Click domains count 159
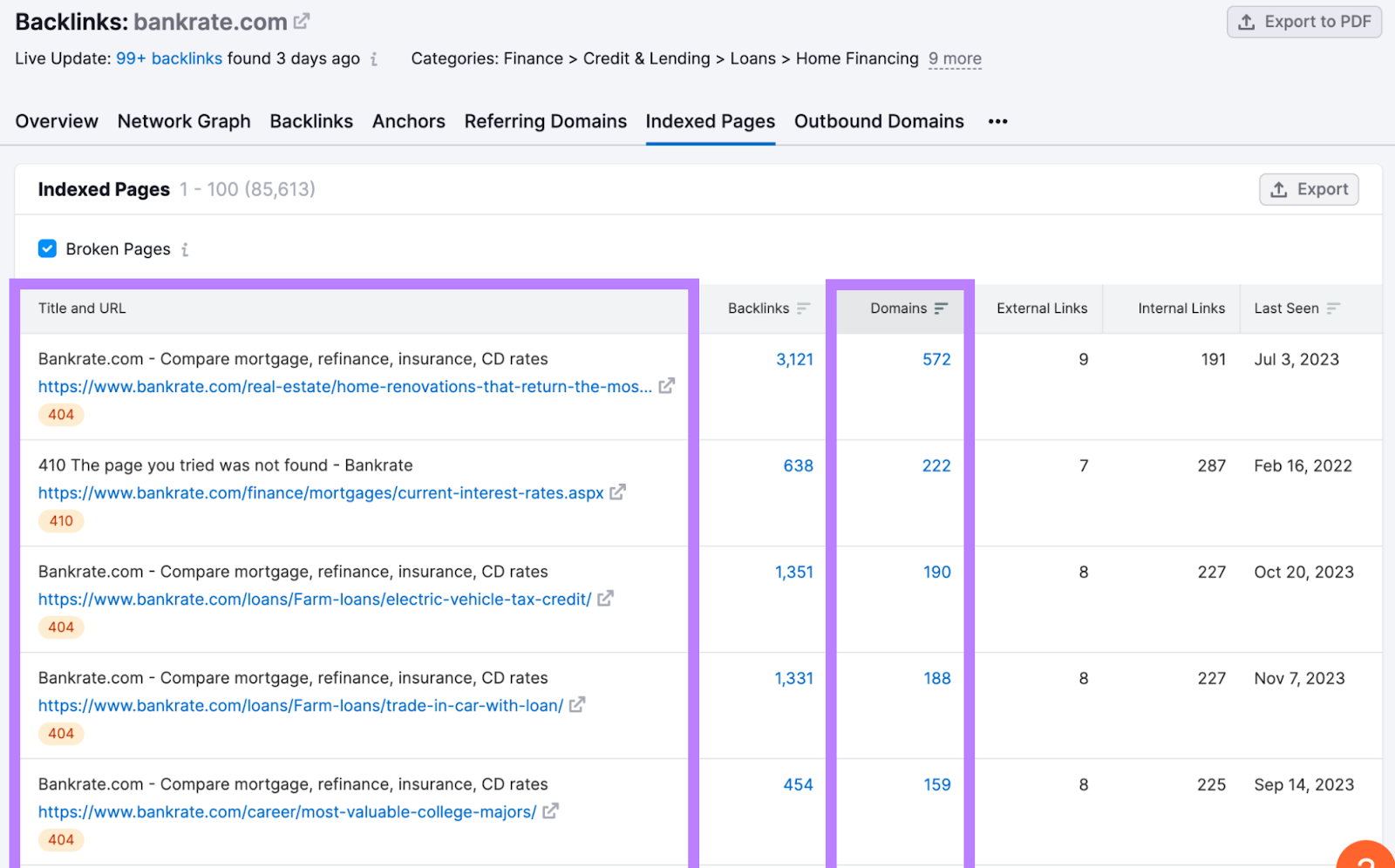Screen dimensions: 1395x868 (937, 784)
